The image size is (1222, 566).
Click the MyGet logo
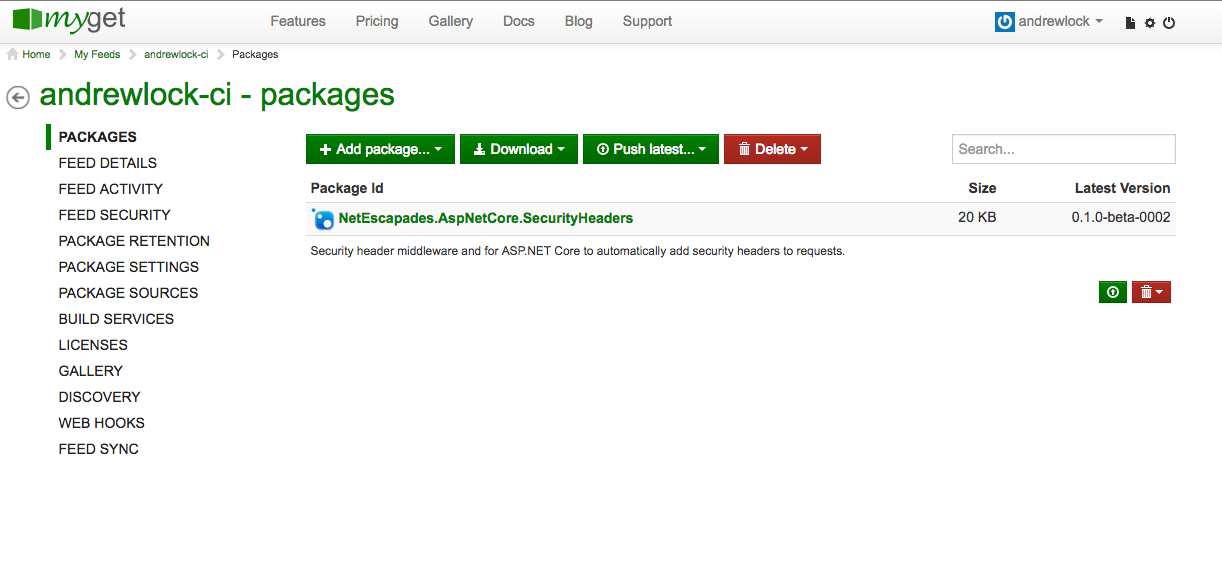tap(69, 19)
